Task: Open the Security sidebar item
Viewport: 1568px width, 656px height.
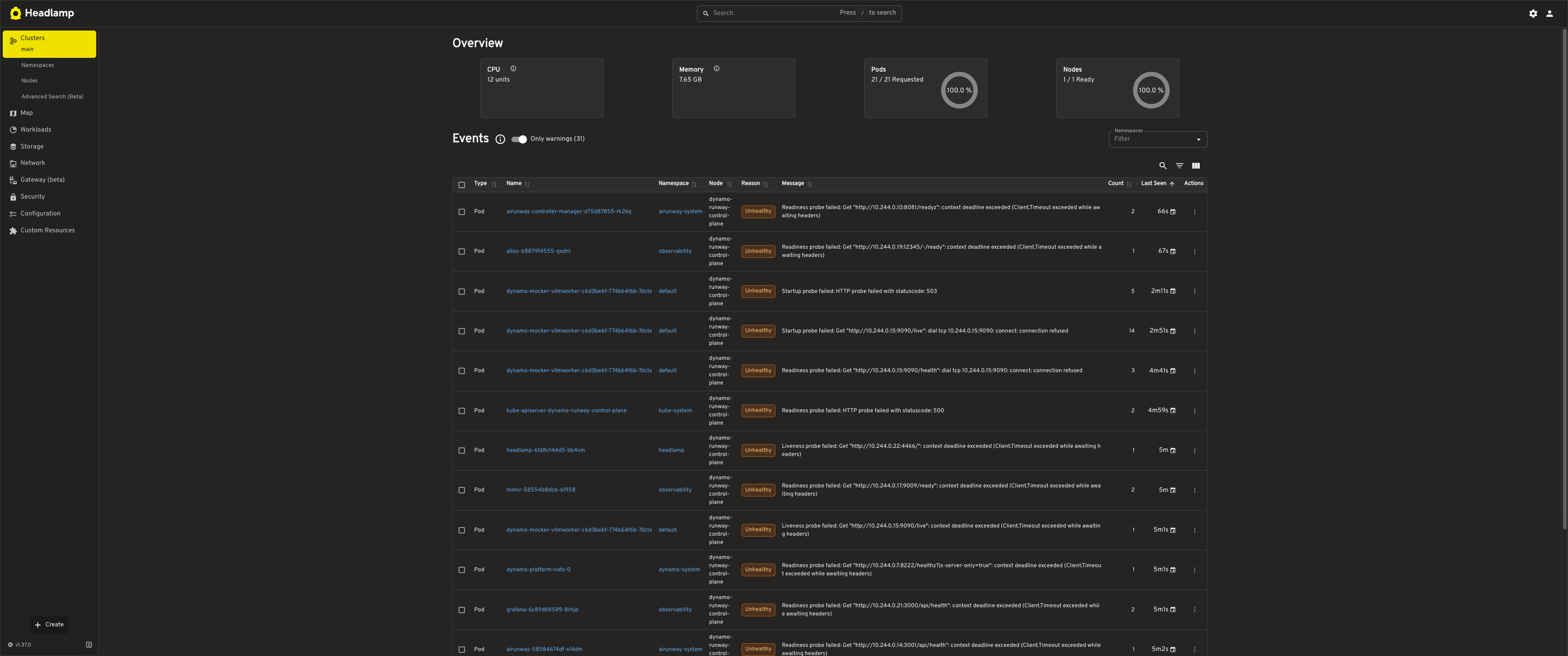Action: tap(49, 196)
